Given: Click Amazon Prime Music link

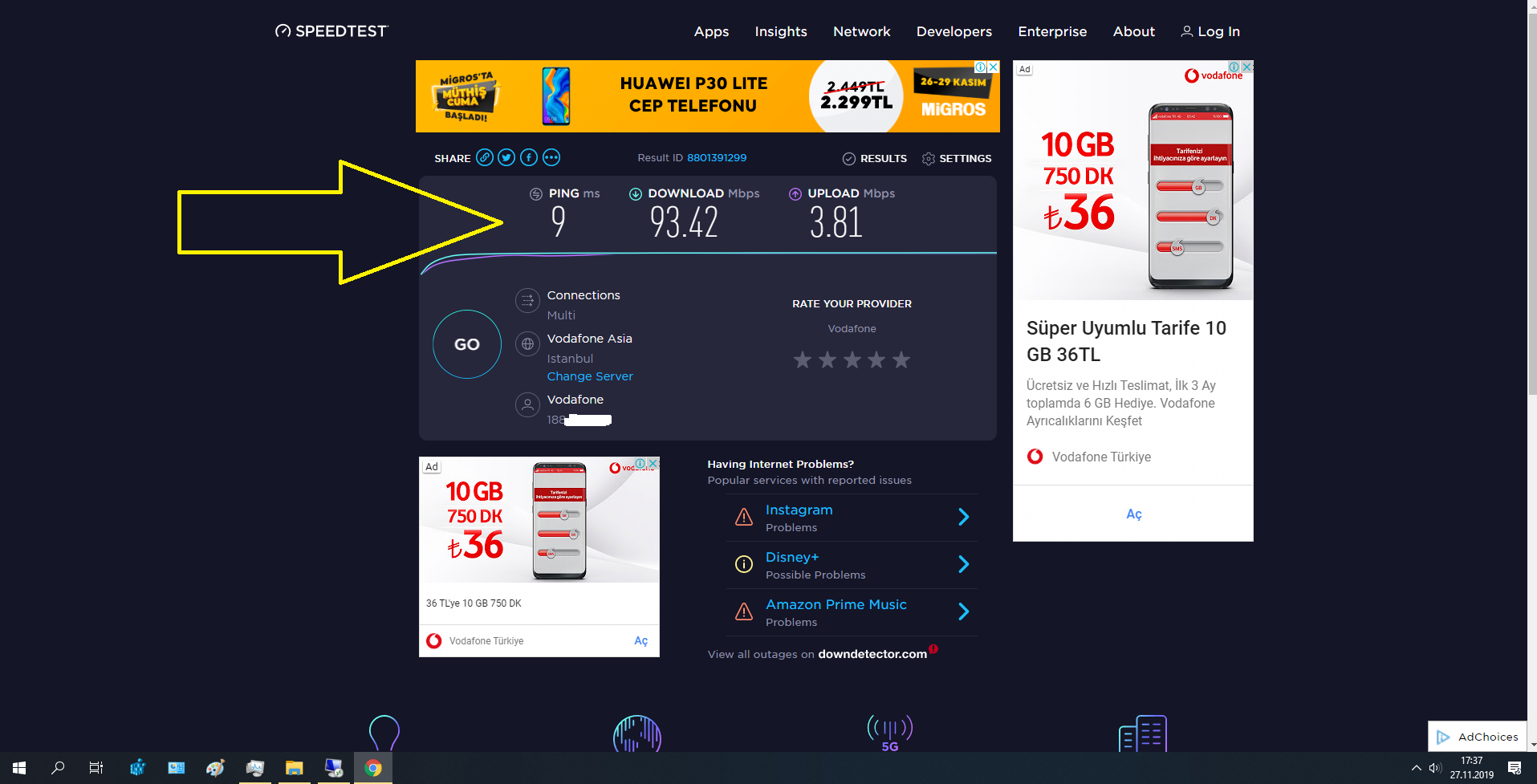Looking at the screenshot, I should pos(836,604).
